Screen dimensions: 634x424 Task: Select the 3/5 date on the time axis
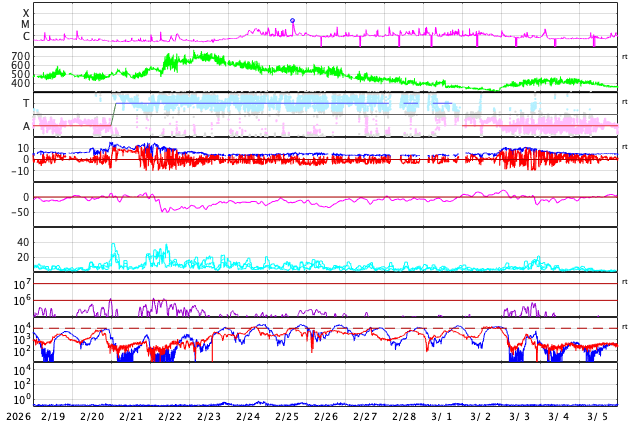point(598,416)
